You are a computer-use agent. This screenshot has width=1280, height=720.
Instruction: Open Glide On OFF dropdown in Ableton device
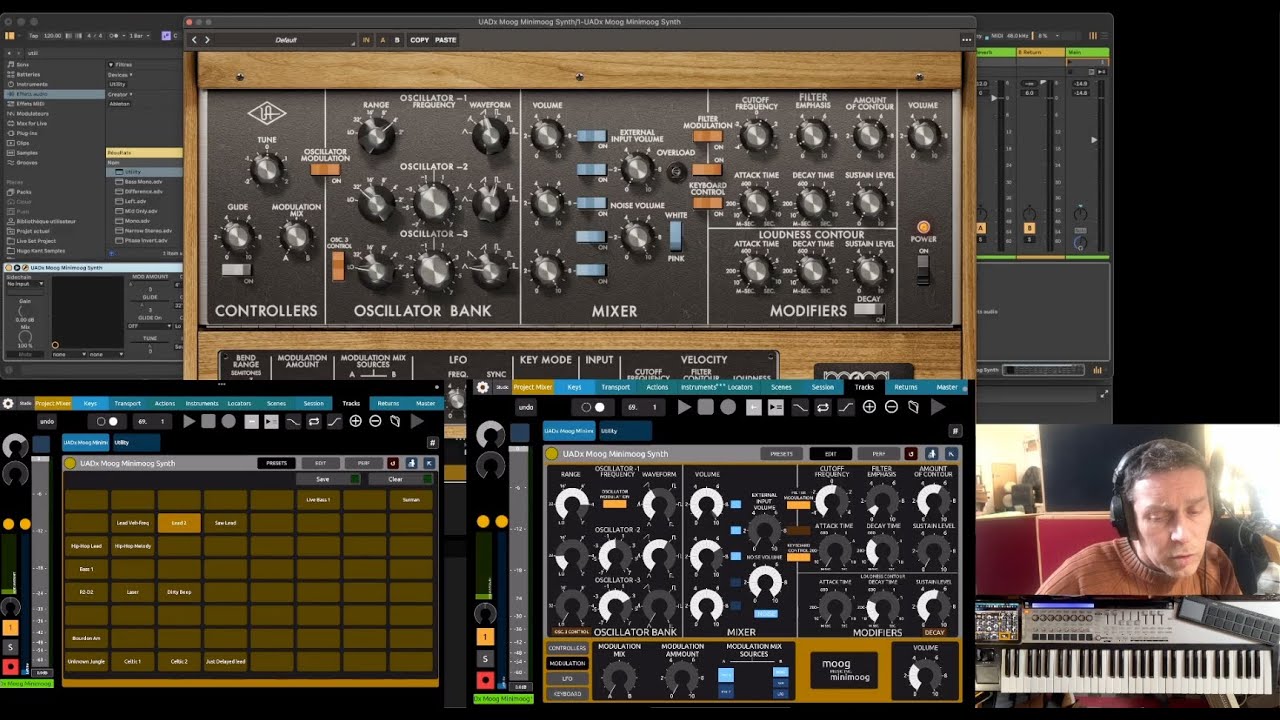[150, 326]
